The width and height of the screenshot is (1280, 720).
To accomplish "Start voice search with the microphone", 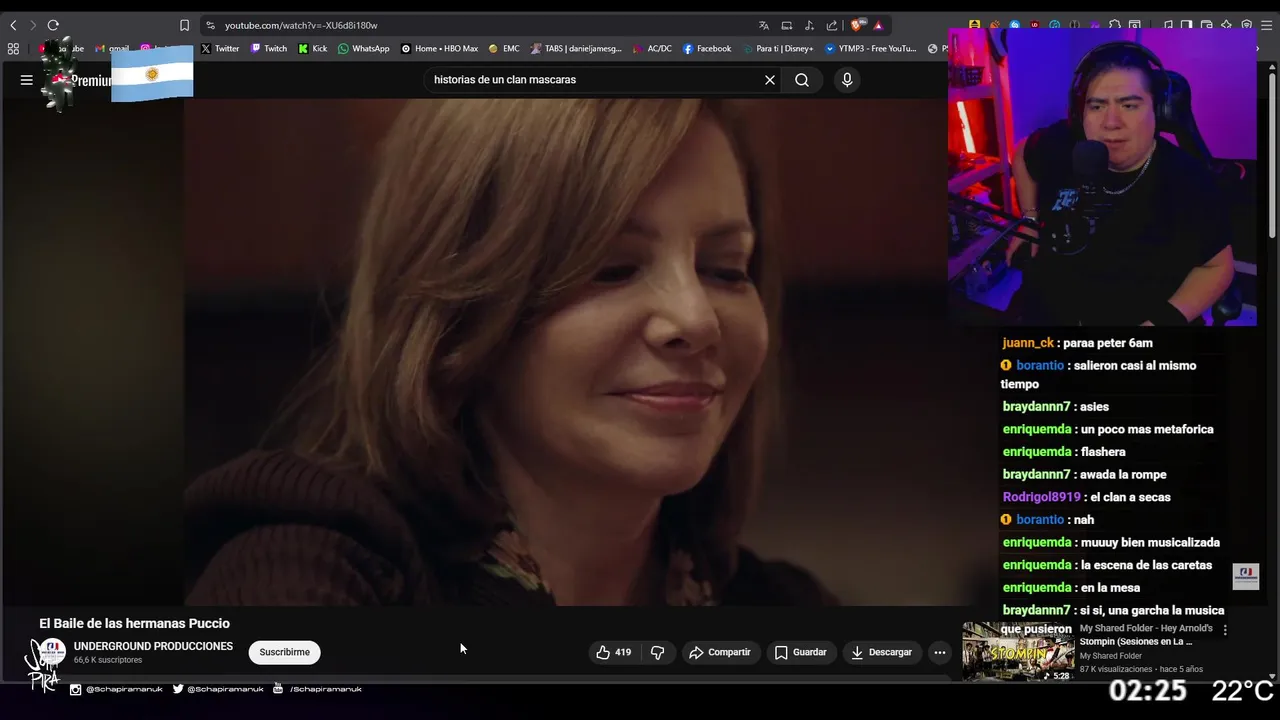I will click(x=847, y=80).
